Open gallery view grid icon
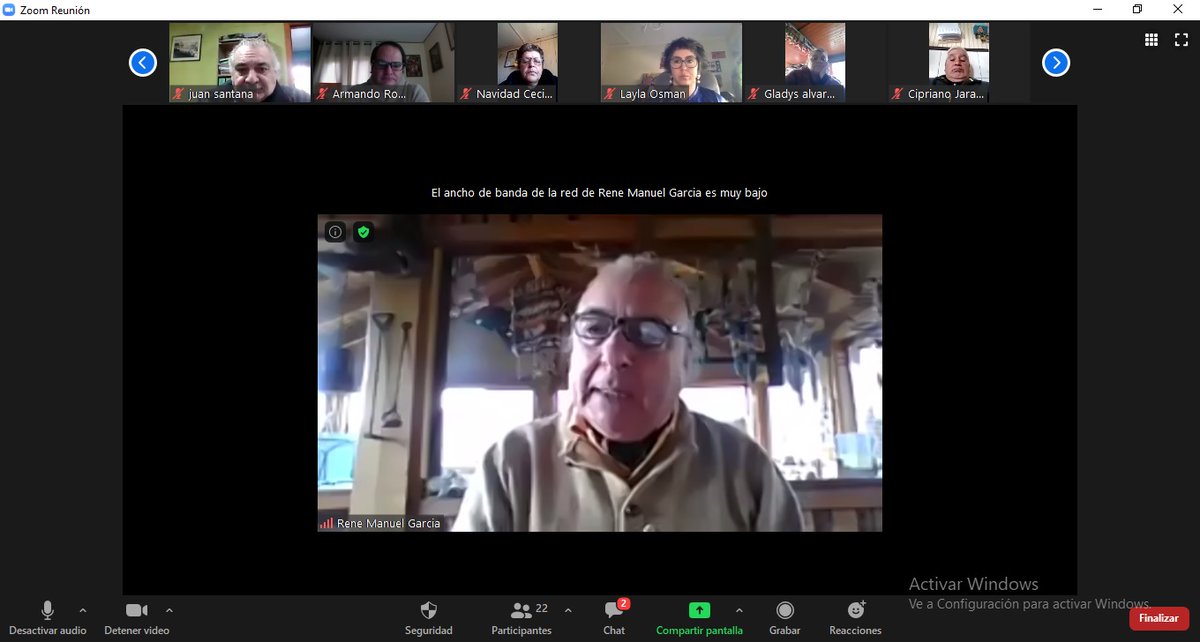This screenshot has width=1200, height=642. click(1152, 40)
